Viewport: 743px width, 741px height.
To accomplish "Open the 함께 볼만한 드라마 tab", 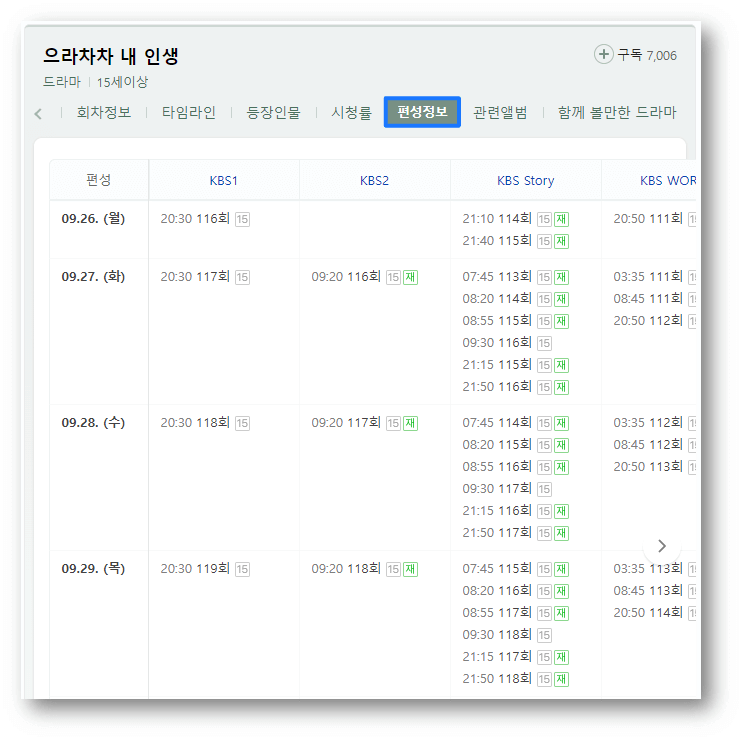I will click(x=617, y=113).
